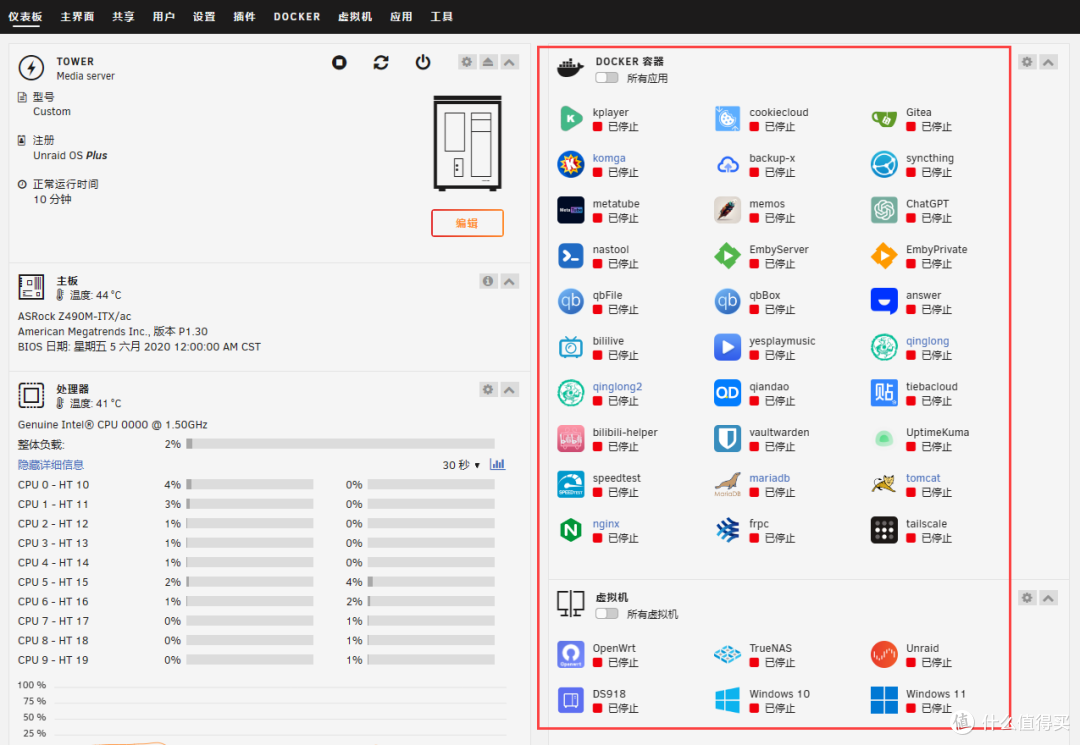This screenshot has width=1080, height=745.
Task: Open the 插件 plugins menu
Action: click(245, 17)
